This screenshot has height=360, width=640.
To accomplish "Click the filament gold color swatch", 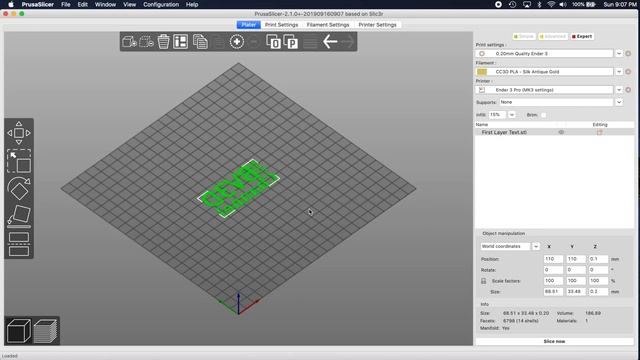I will (482, 72).
